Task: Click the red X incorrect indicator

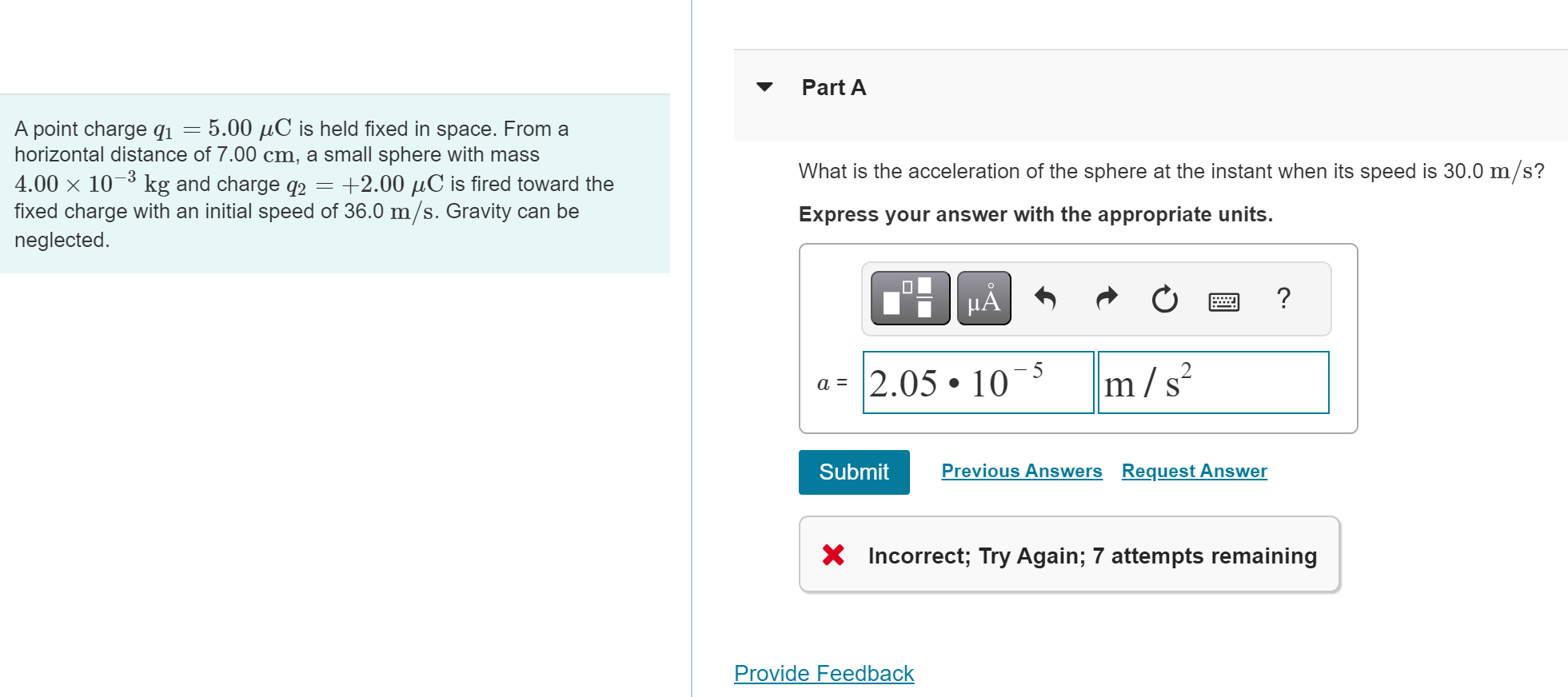Action: click(x=833, y=555)
